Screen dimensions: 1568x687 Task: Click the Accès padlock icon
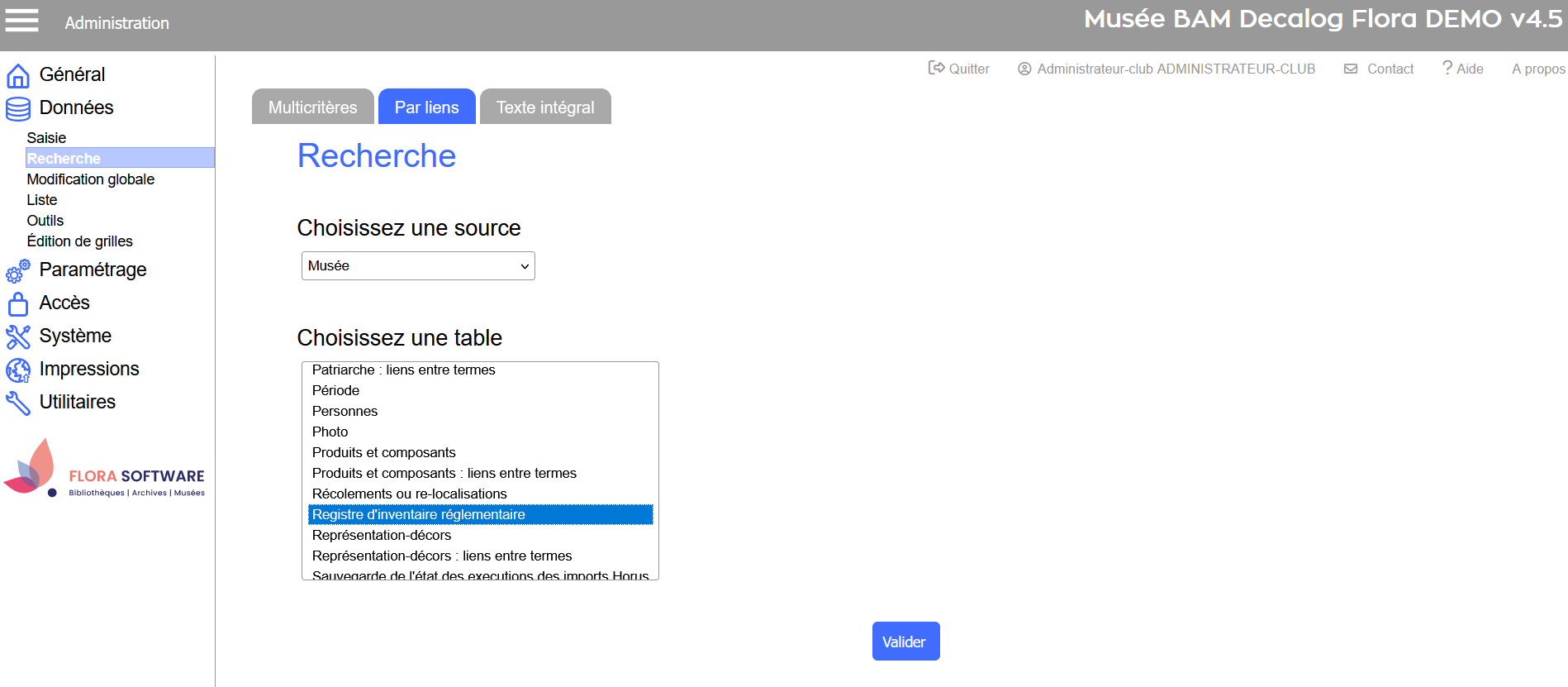[18, 303]
